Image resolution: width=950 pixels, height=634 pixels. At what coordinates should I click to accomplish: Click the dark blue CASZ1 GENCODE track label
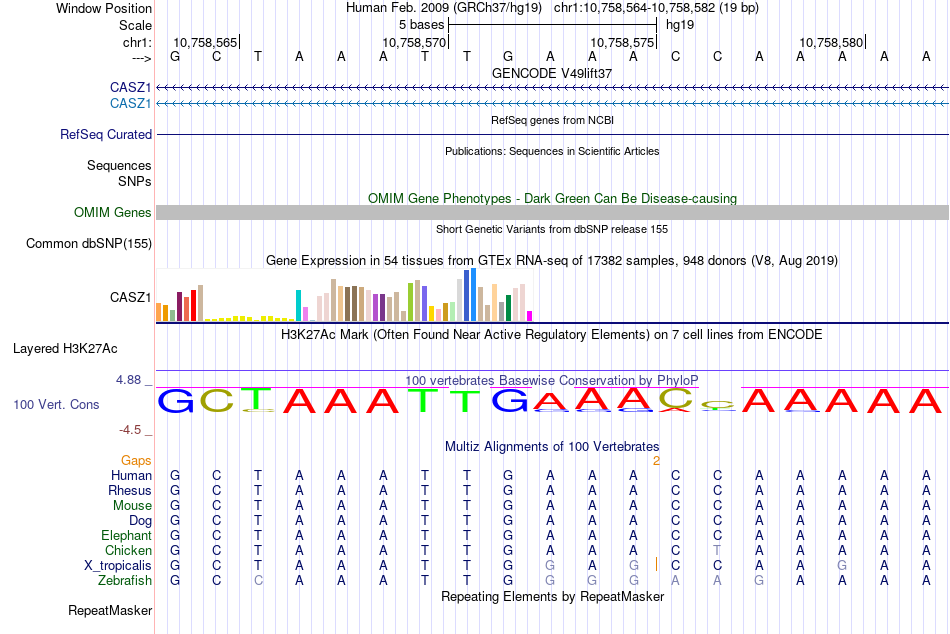click(x=130, y=87)
